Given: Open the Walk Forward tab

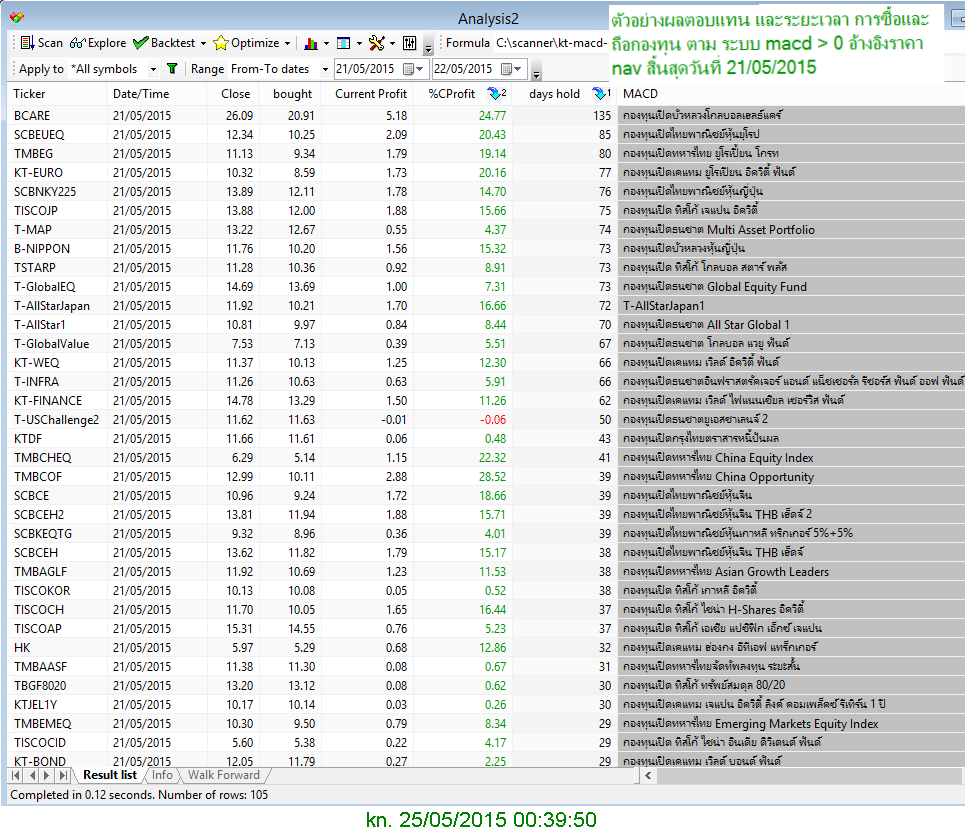Looking at the screenshot, I should click(224, 775).
